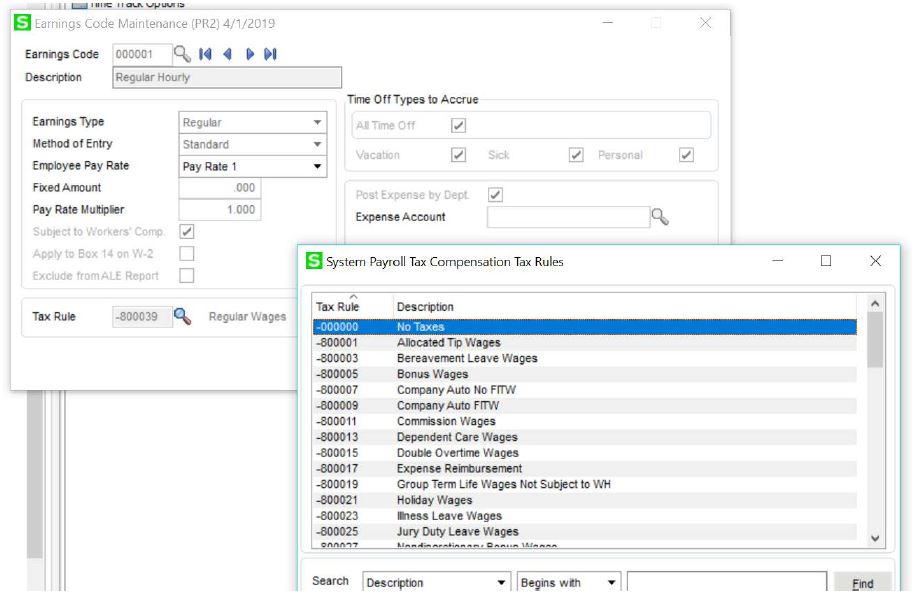
Task: Sort the list by Description column
Action: (x=624, y=306)
